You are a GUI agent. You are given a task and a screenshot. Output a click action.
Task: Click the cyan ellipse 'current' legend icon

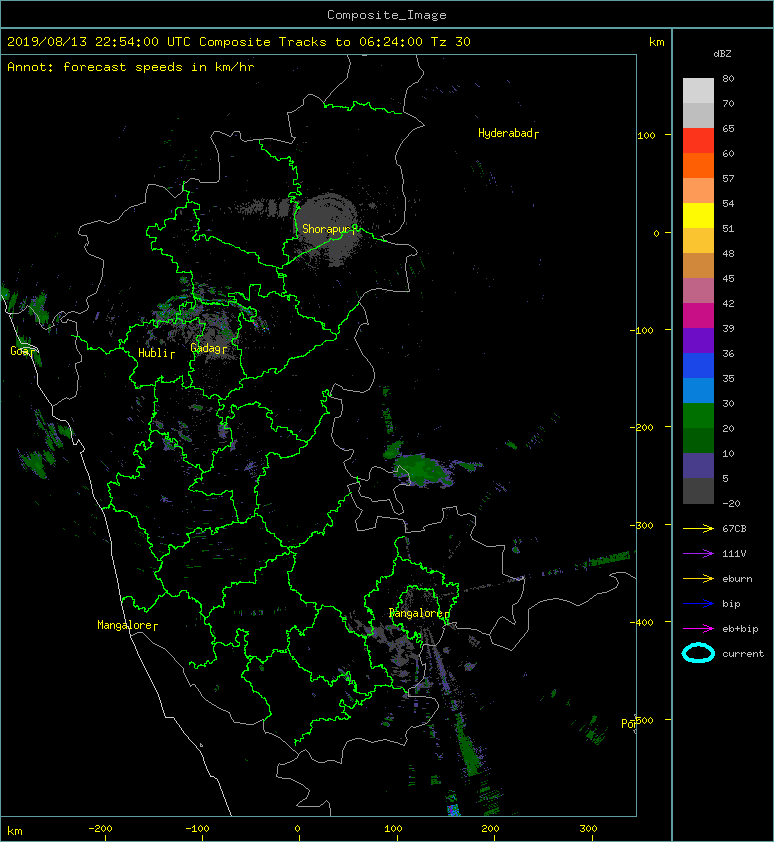698,654
